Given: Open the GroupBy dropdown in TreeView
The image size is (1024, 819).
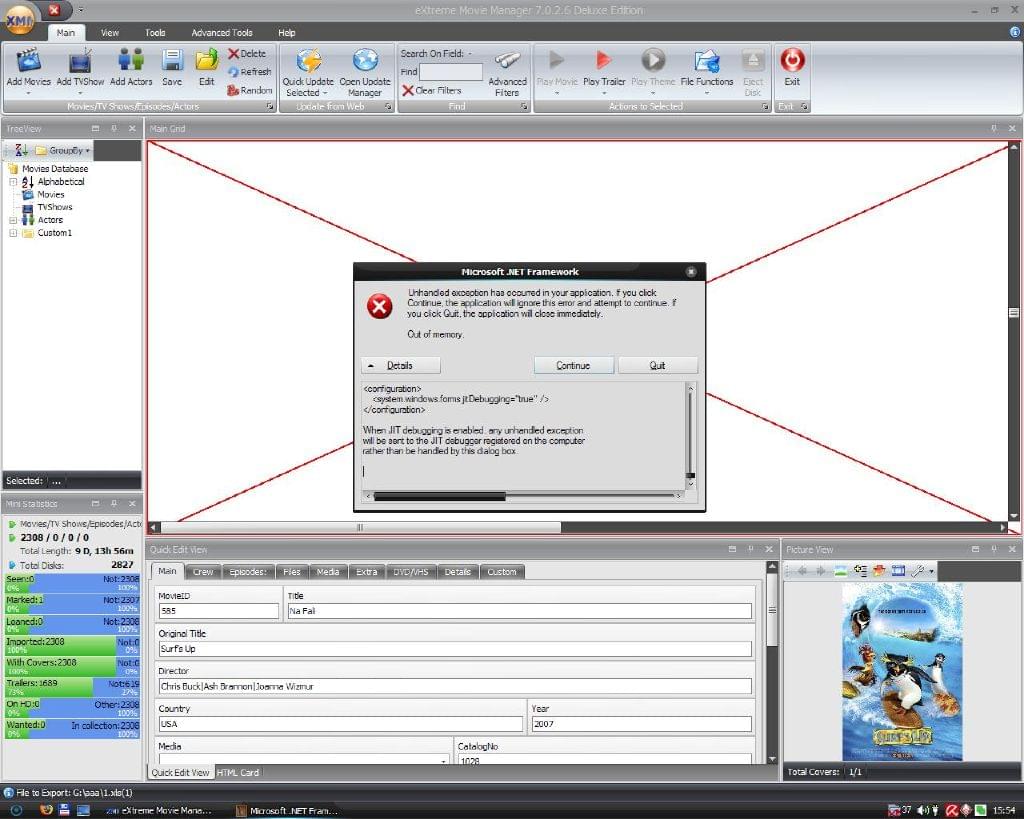Looking at the screenshot, I should click(x=63, y=150).
